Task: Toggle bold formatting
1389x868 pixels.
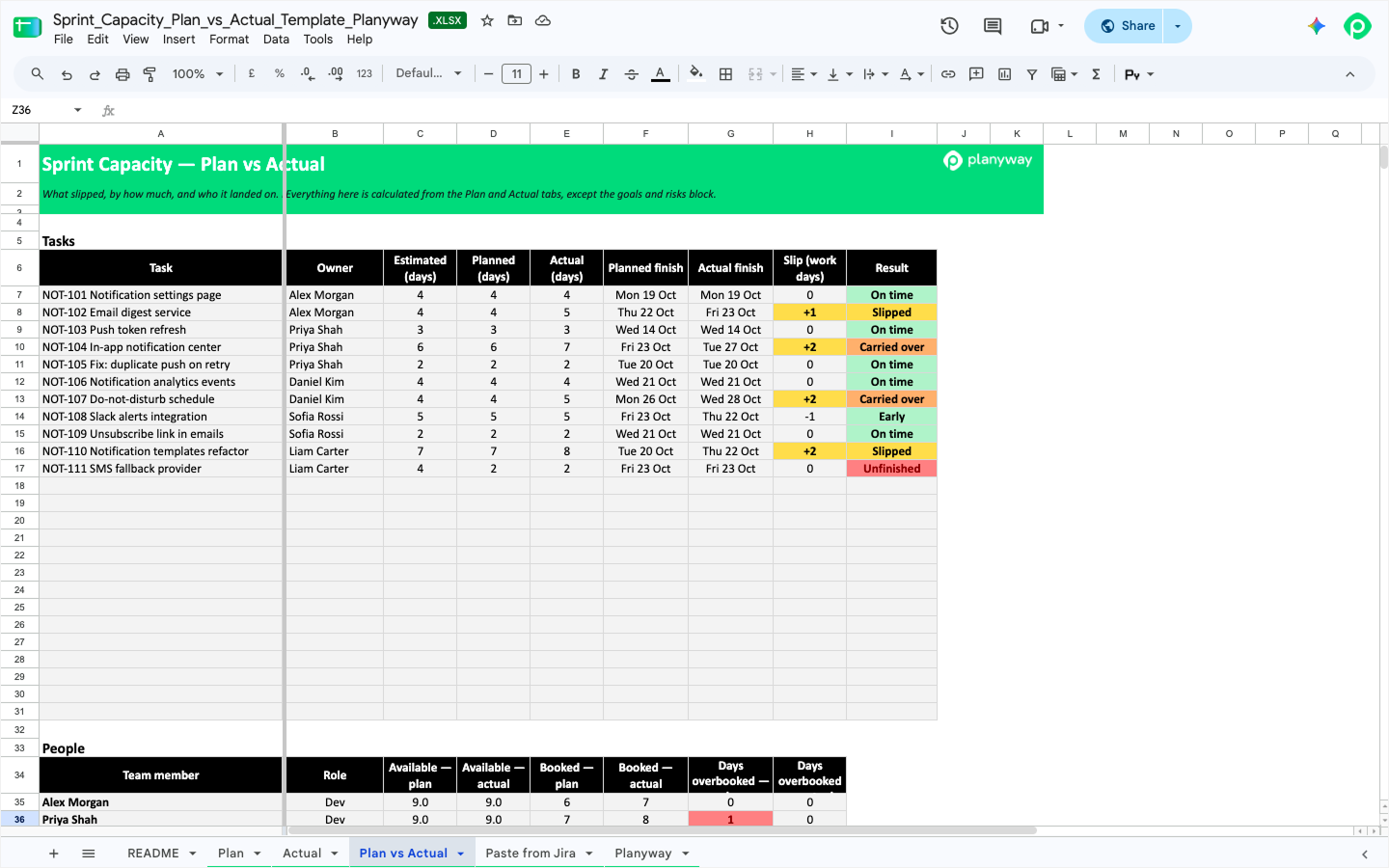Action: point(576,74)
